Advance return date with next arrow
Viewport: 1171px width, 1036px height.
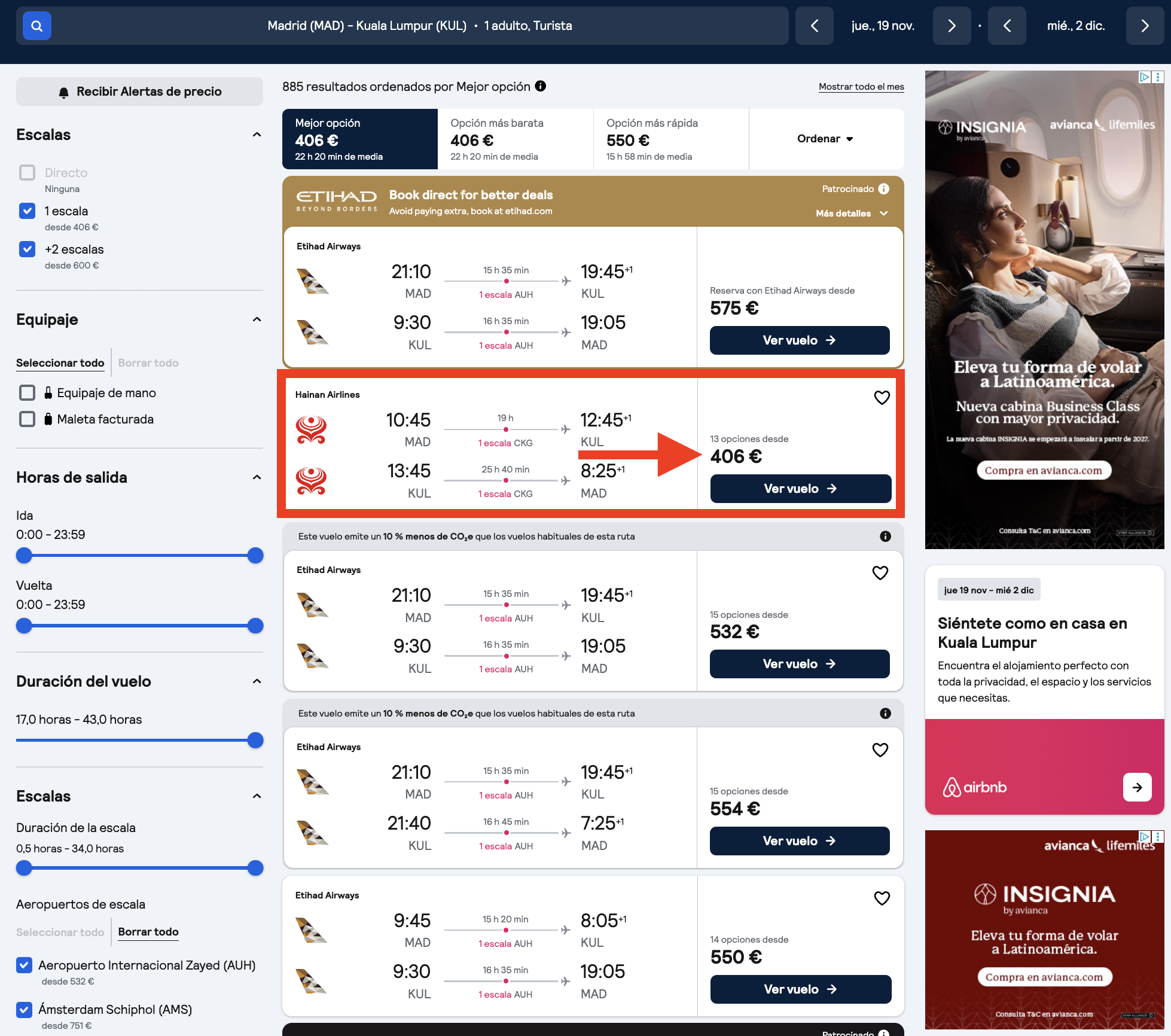1144,26
